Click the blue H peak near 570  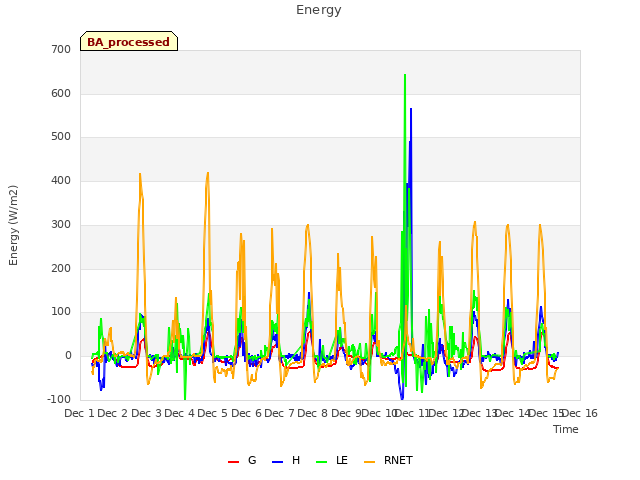[x=411, y=109]
